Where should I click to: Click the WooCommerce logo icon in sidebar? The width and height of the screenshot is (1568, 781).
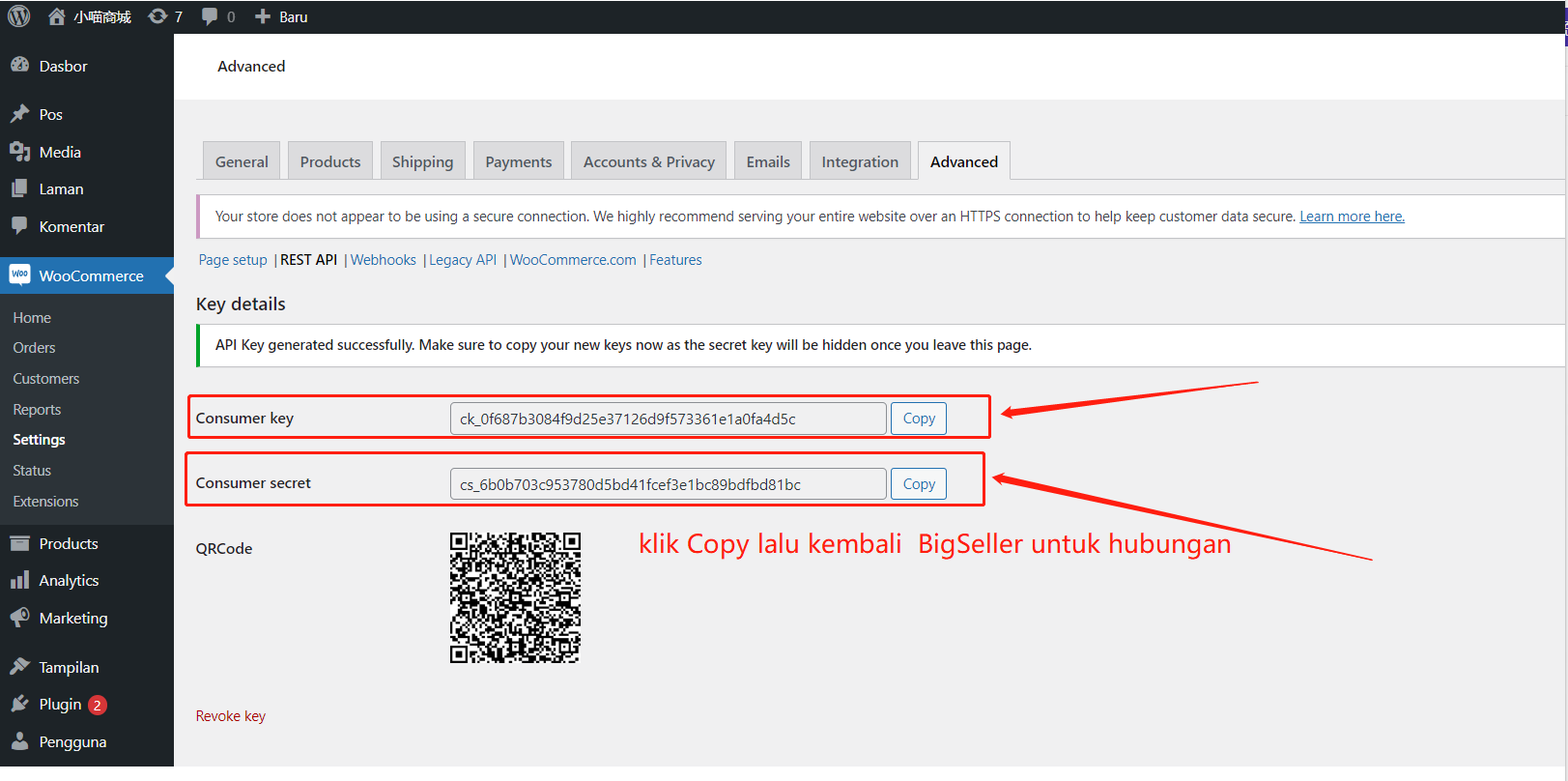pyautogui.click(x=19, y=275)
